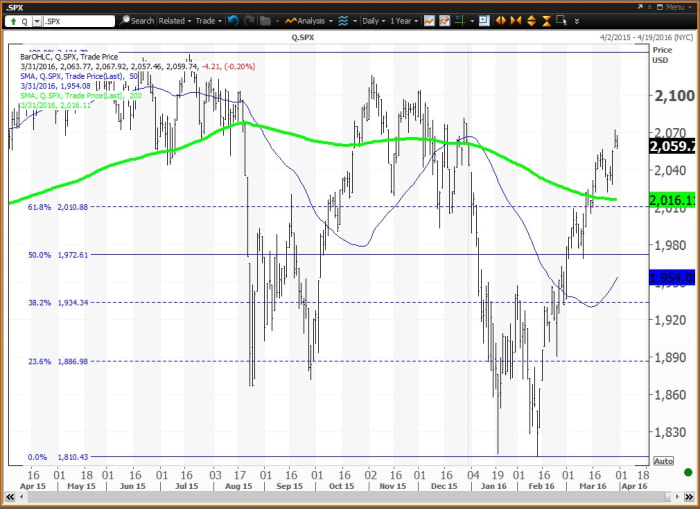Click the comparison chart icon with circle

pyautogui.click(x=444, y=21)
